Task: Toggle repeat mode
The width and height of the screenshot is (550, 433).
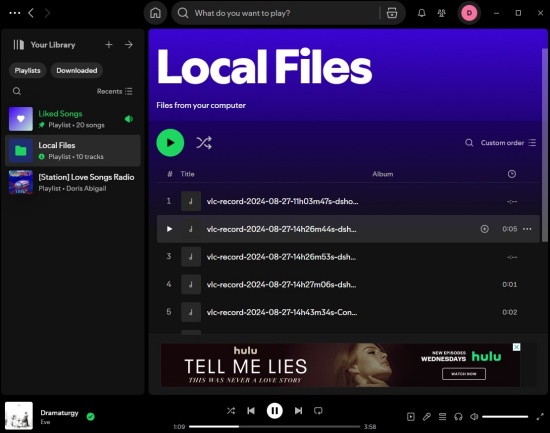Action: (318, 411)
